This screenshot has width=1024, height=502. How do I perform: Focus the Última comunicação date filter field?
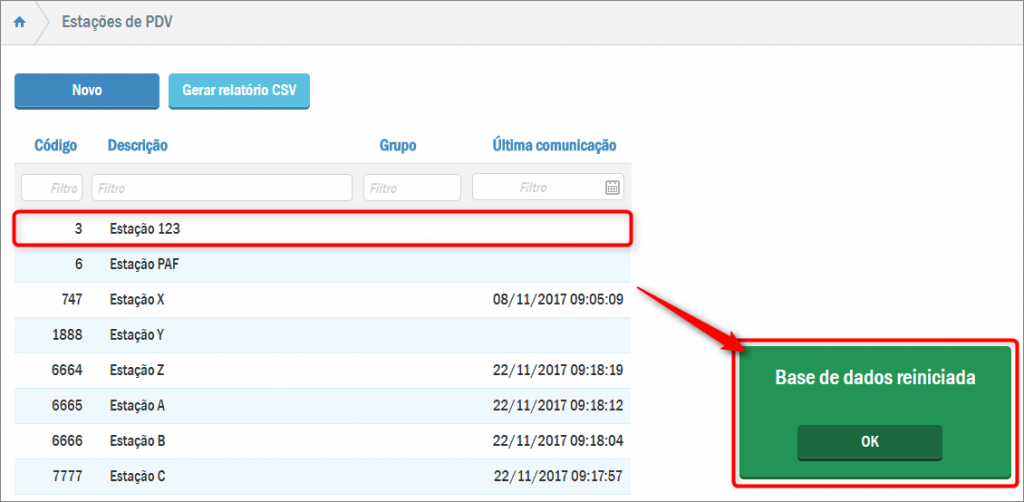coord(537,187)
